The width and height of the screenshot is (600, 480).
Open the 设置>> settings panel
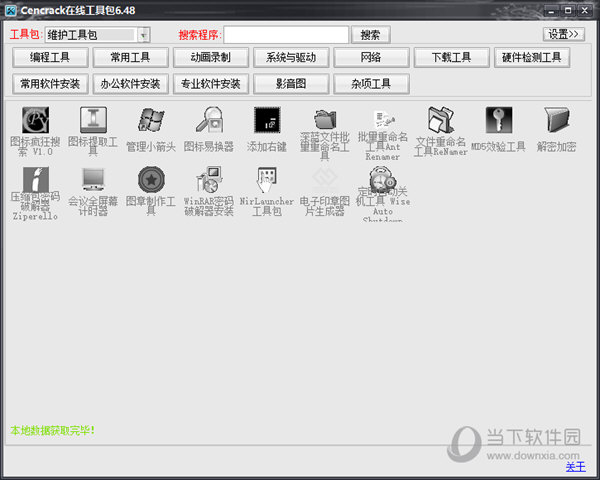coord(564,34)
